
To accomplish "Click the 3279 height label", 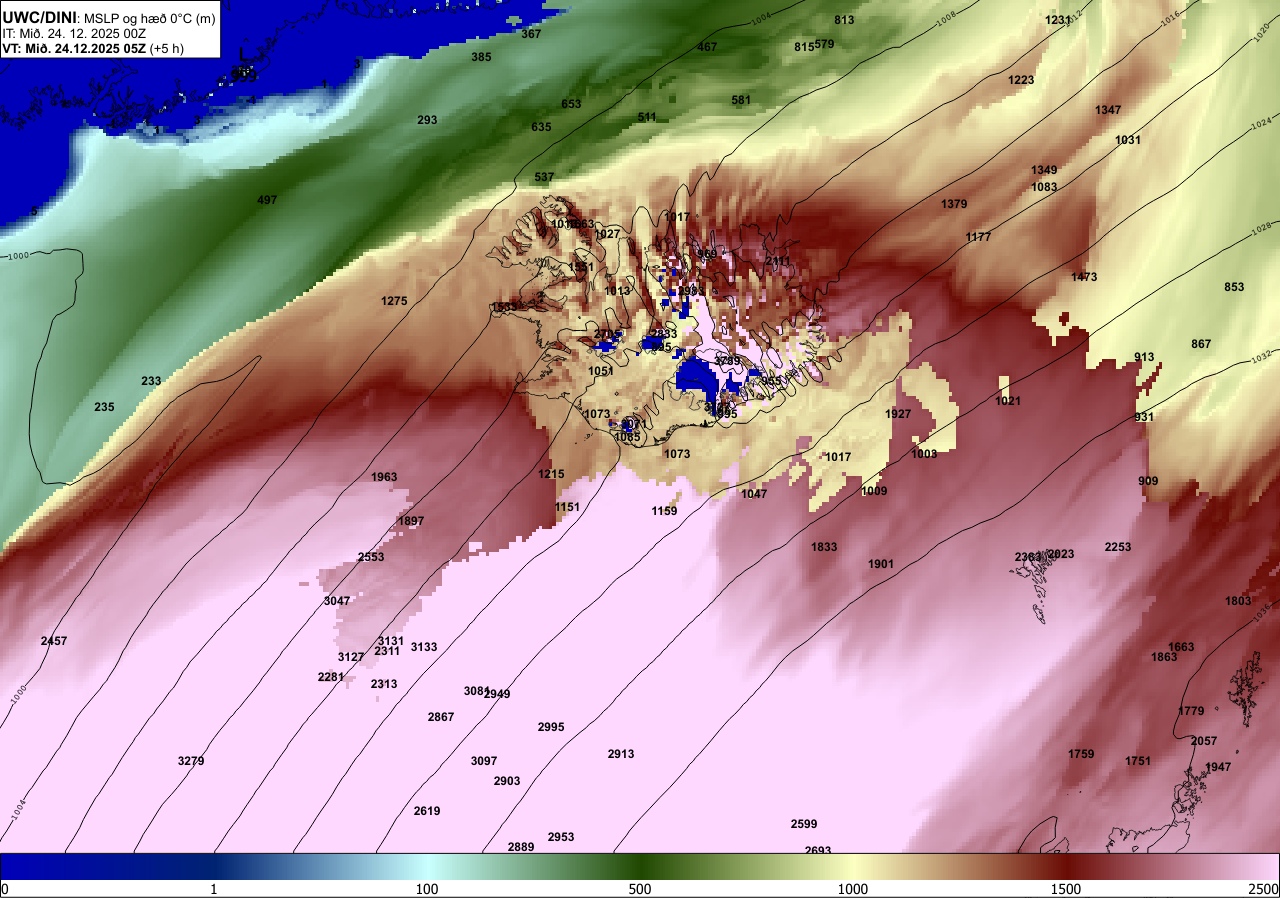I will 191,761.
